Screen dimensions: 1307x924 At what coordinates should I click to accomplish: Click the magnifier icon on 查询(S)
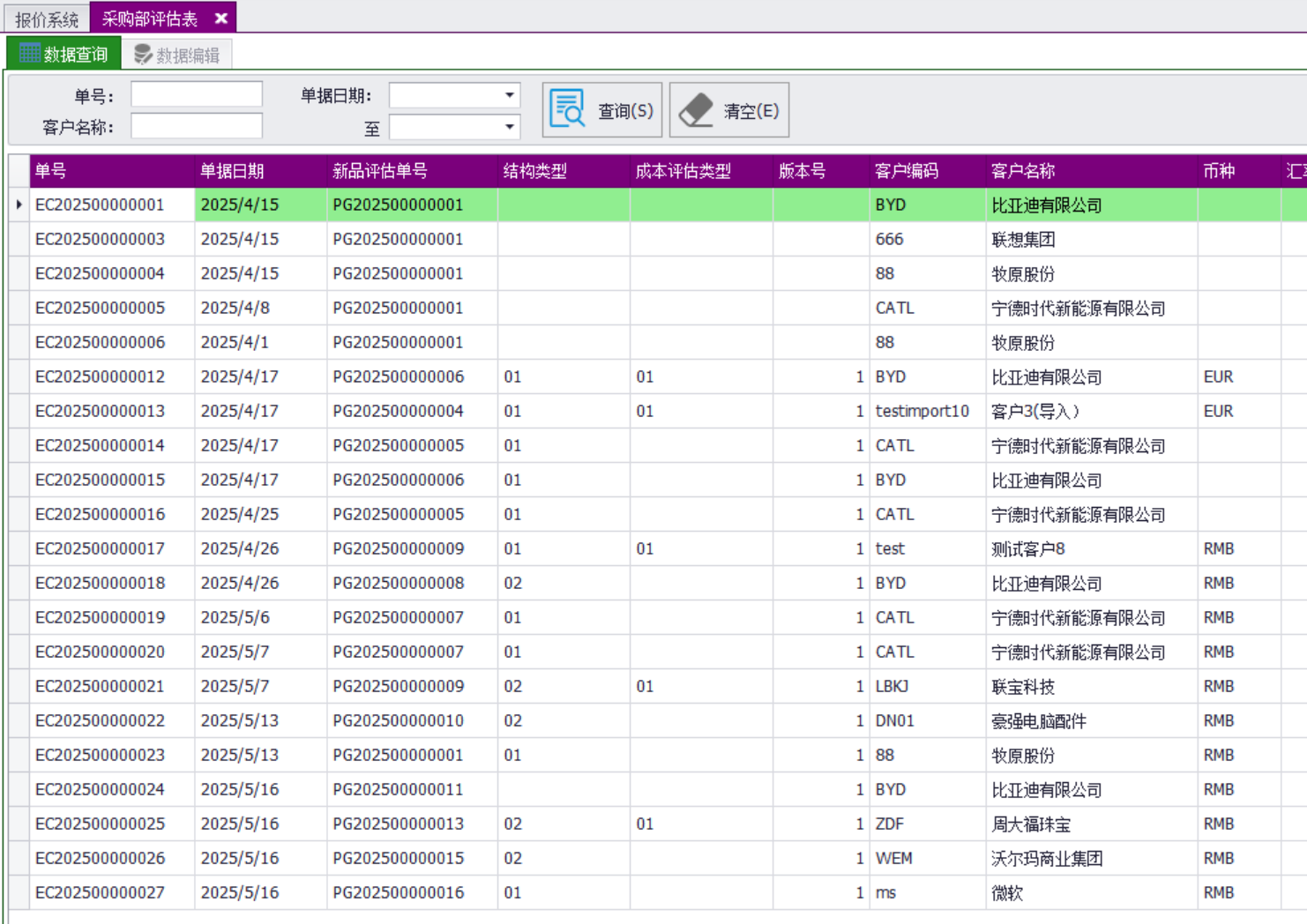567,109
